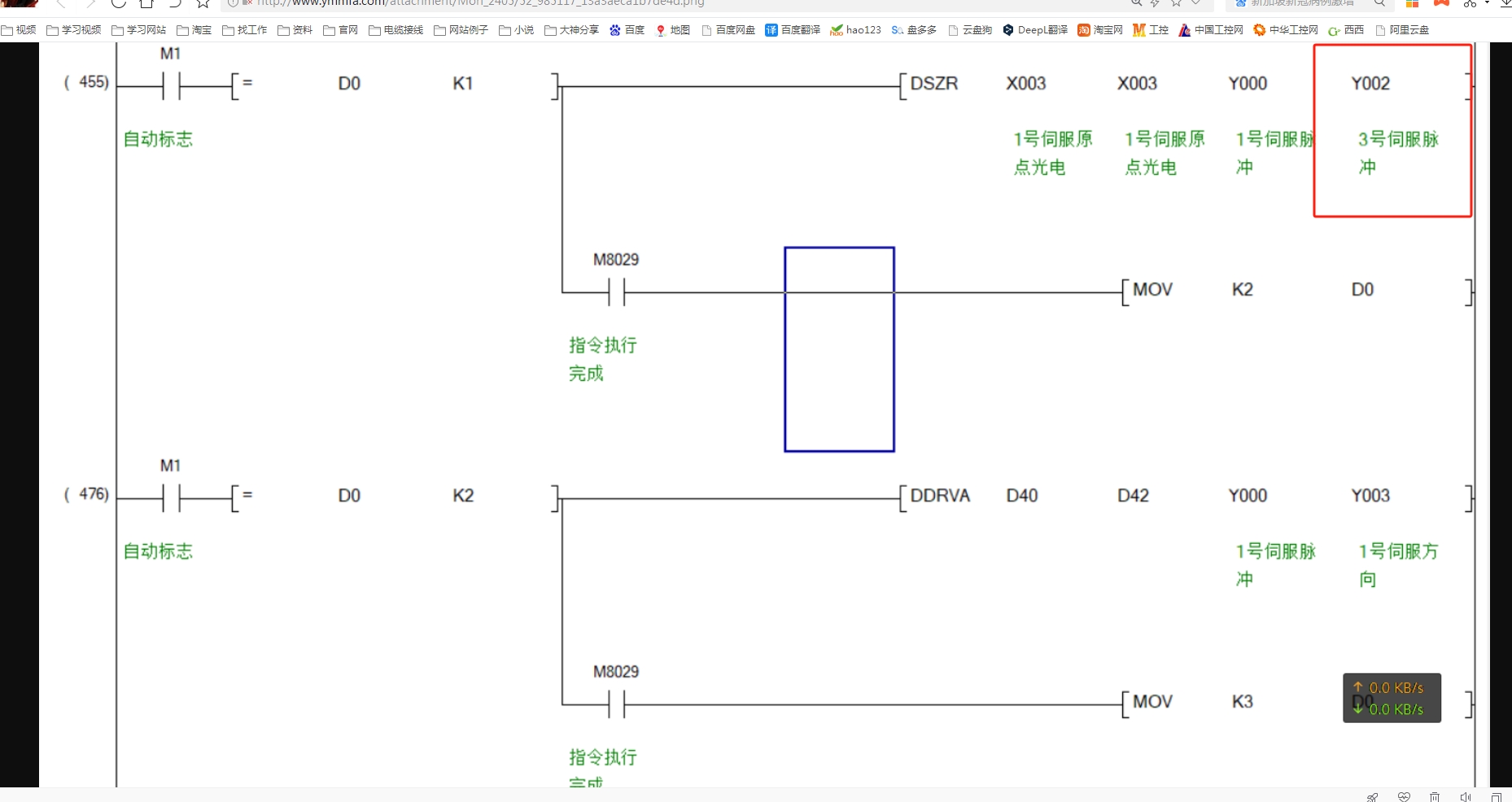This screenshot has width=1512, height=802.
Task: Click the DSZR instruction in the ladder image
Action: click(x=933, y=84)
